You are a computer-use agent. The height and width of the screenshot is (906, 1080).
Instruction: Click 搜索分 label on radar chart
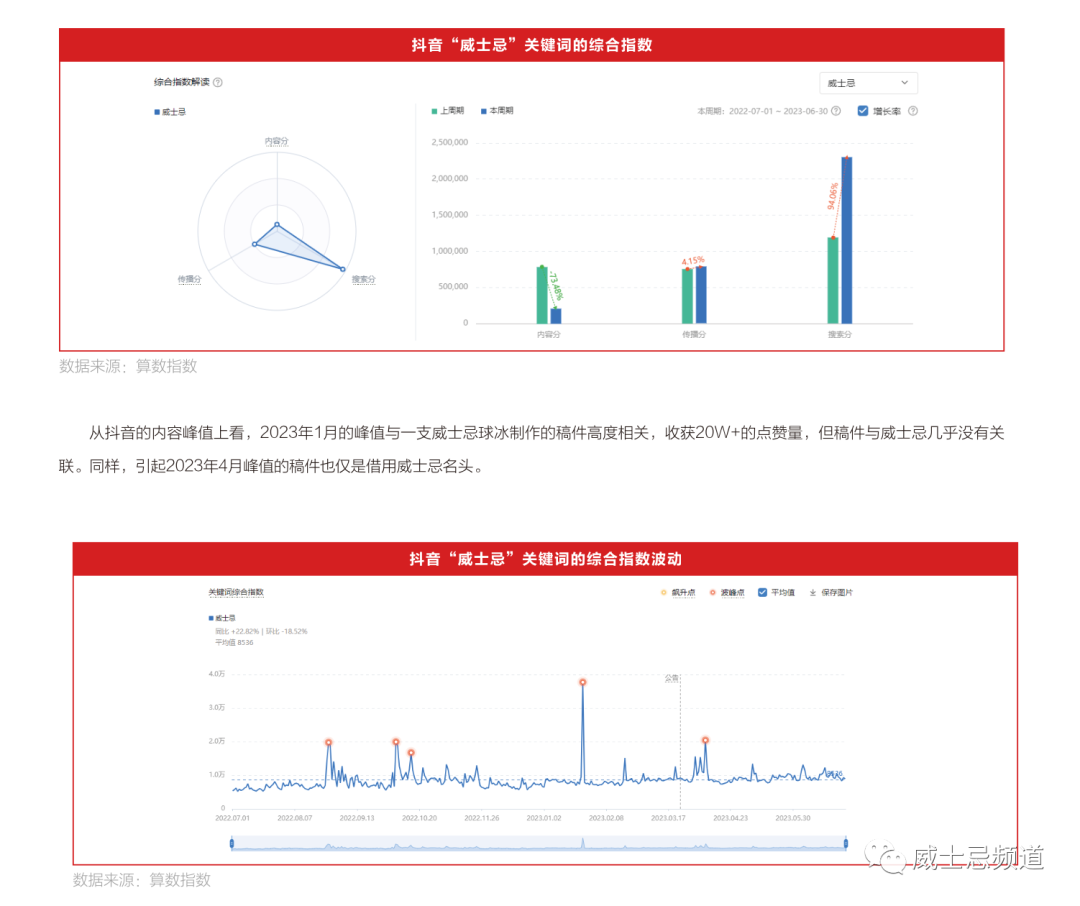[x=364, y=279]
